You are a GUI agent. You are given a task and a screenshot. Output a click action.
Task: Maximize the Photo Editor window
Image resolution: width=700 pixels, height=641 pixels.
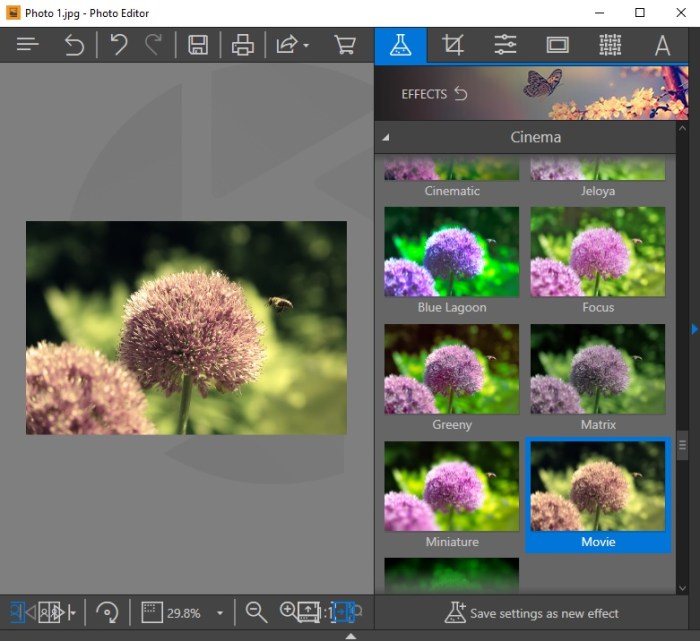coord(640,12)
